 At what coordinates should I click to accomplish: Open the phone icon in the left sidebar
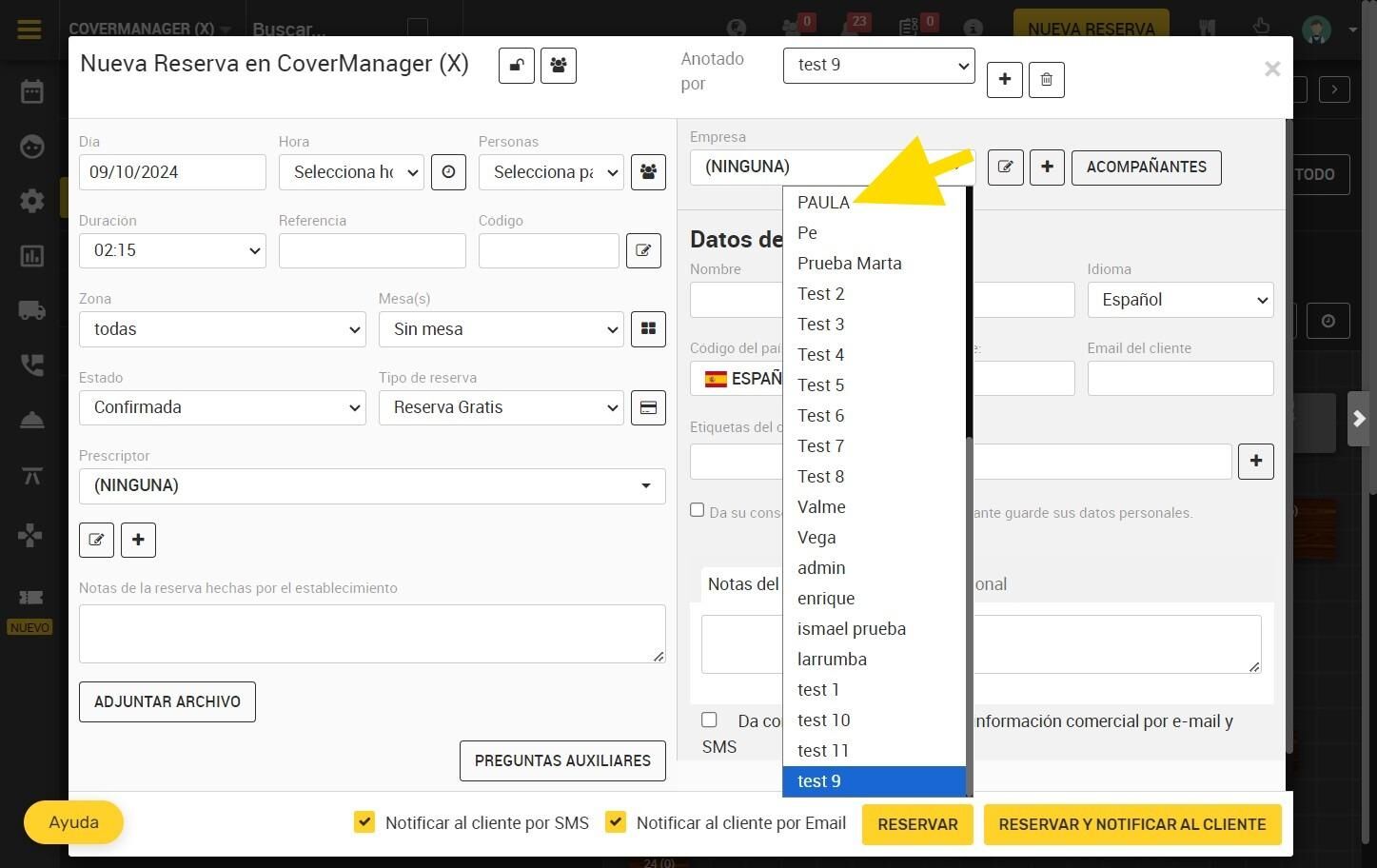tap(31, 365)
